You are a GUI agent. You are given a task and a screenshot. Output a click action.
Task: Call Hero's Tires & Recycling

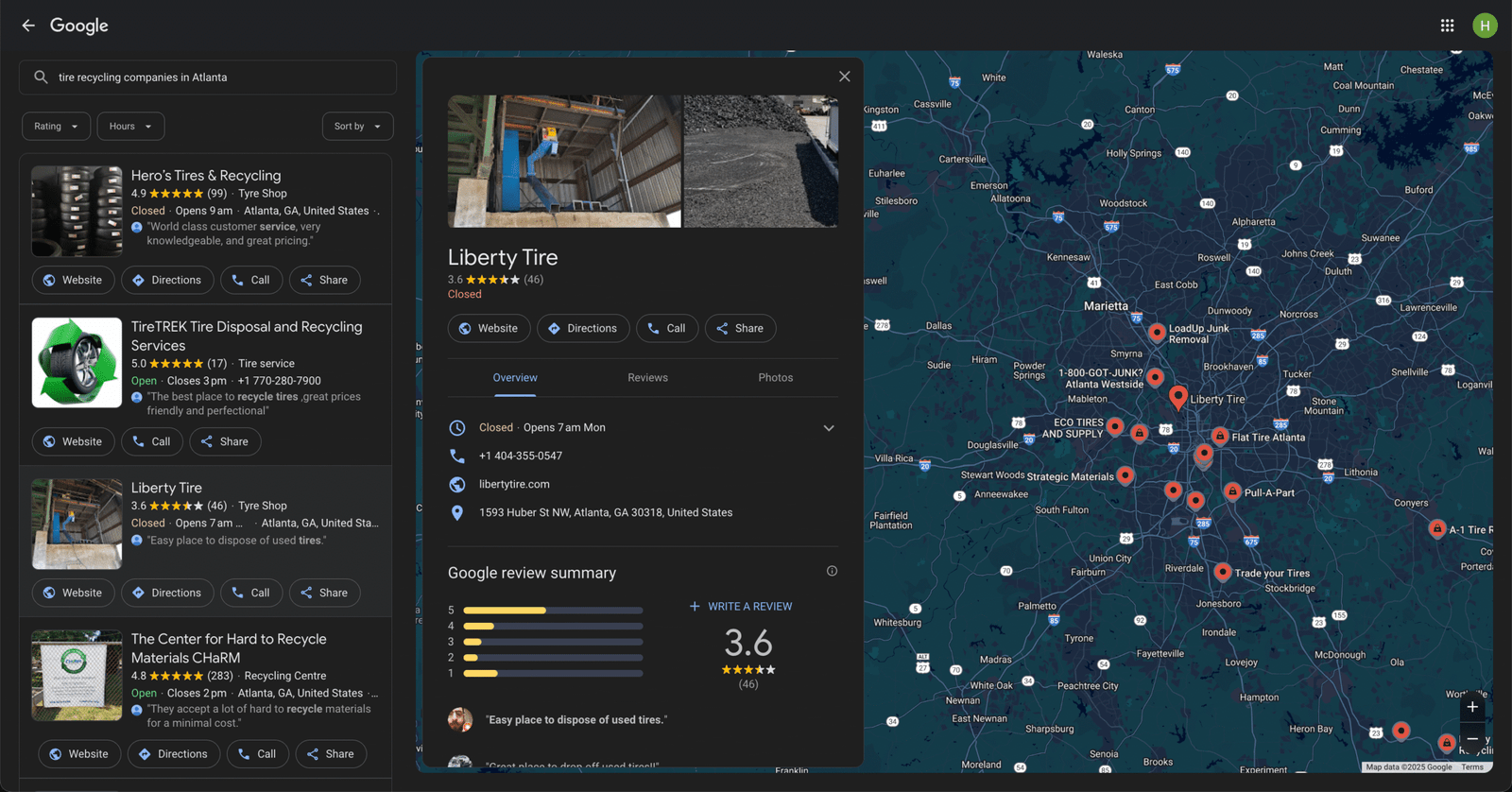(251, 280)
